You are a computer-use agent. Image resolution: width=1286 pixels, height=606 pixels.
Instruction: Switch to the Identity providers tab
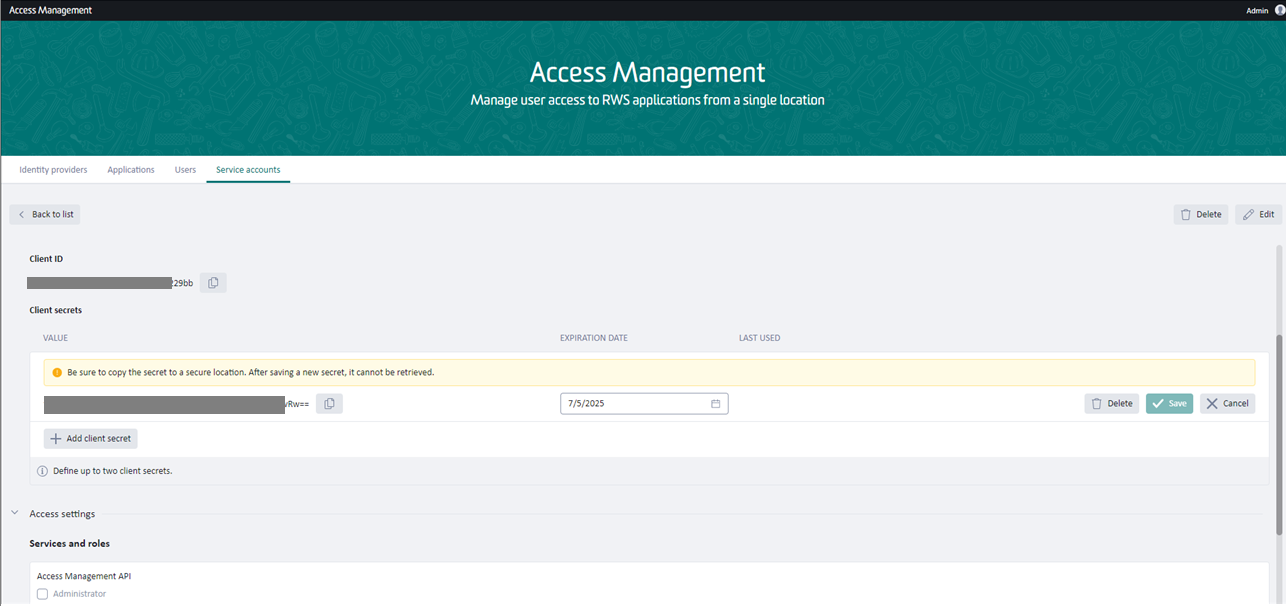[52, 169]
